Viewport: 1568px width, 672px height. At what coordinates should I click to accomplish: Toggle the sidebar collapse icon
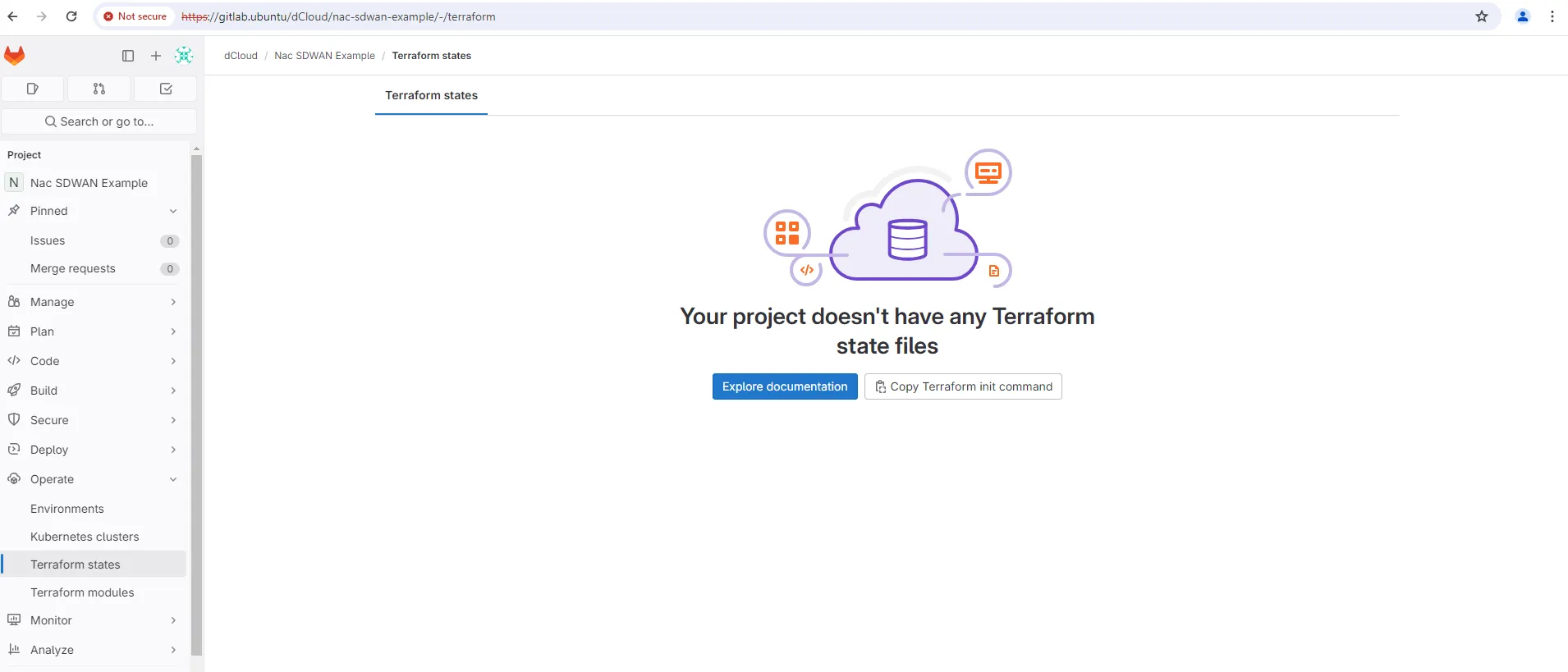pos(128,56)
